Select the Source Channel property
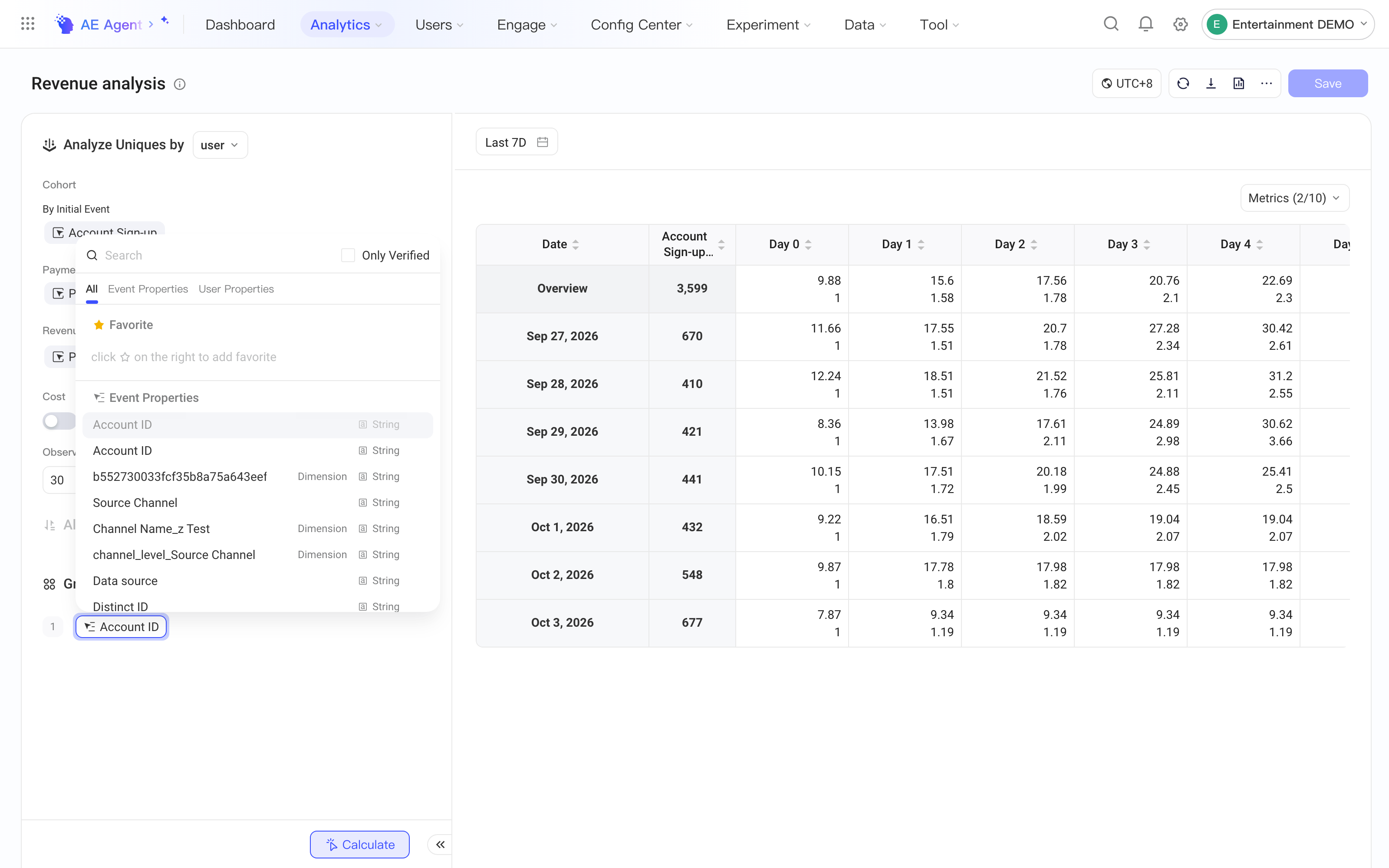Viewport: 1389px width, 868px height. pos(258,503)
